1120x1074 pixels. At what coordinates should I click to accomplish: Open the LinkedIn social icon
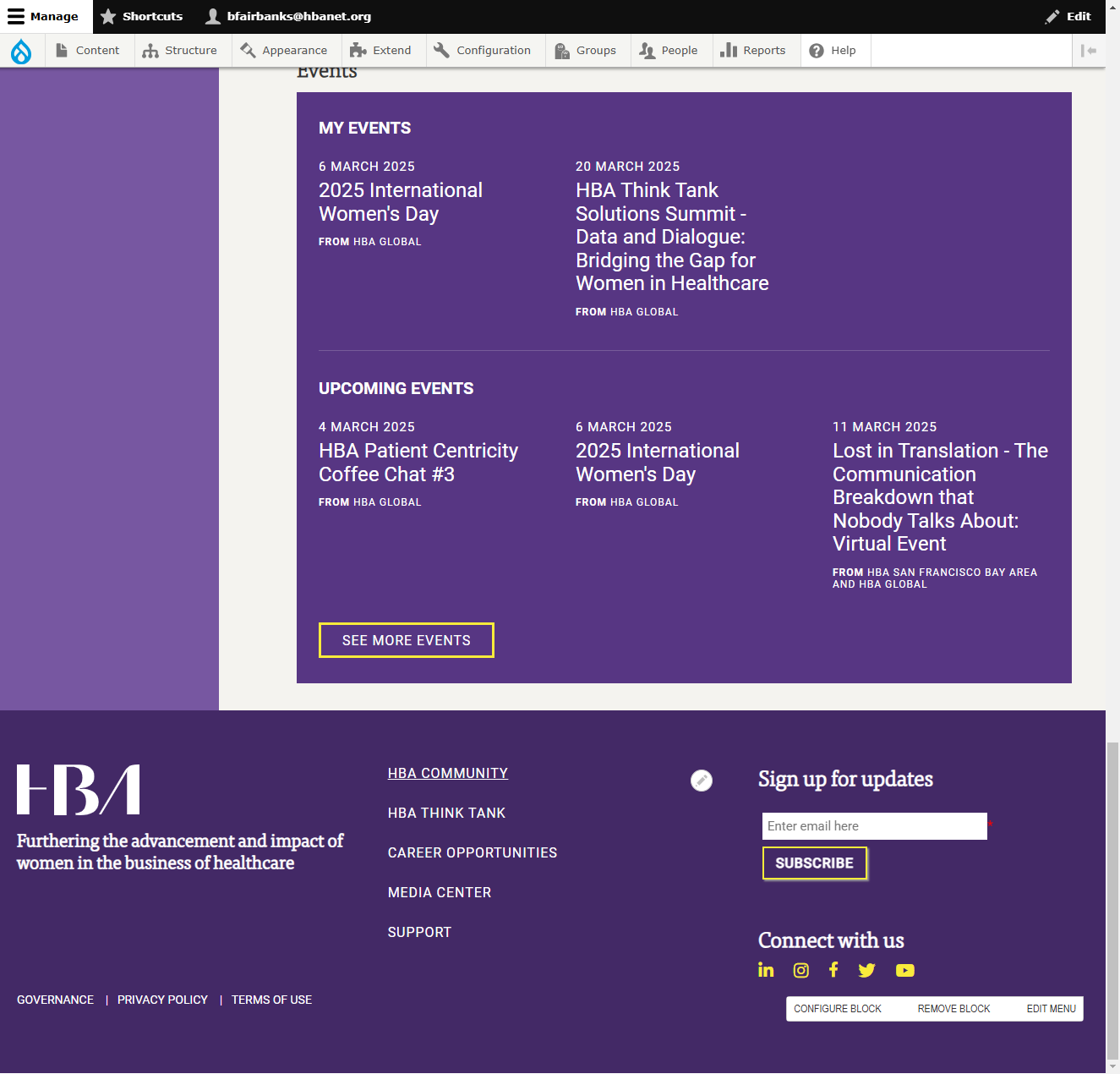click(x=766, y=970)
